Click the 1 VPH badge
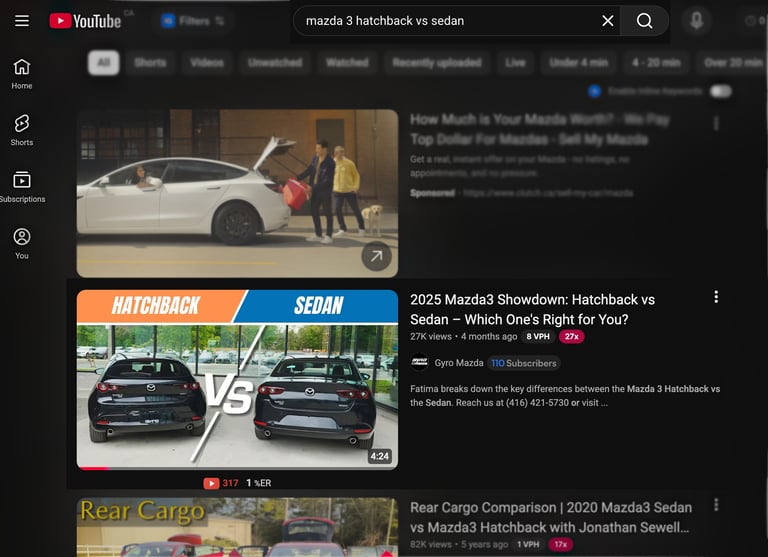The width and height of the screenshot is (768, 557). (x=528, y=544)
